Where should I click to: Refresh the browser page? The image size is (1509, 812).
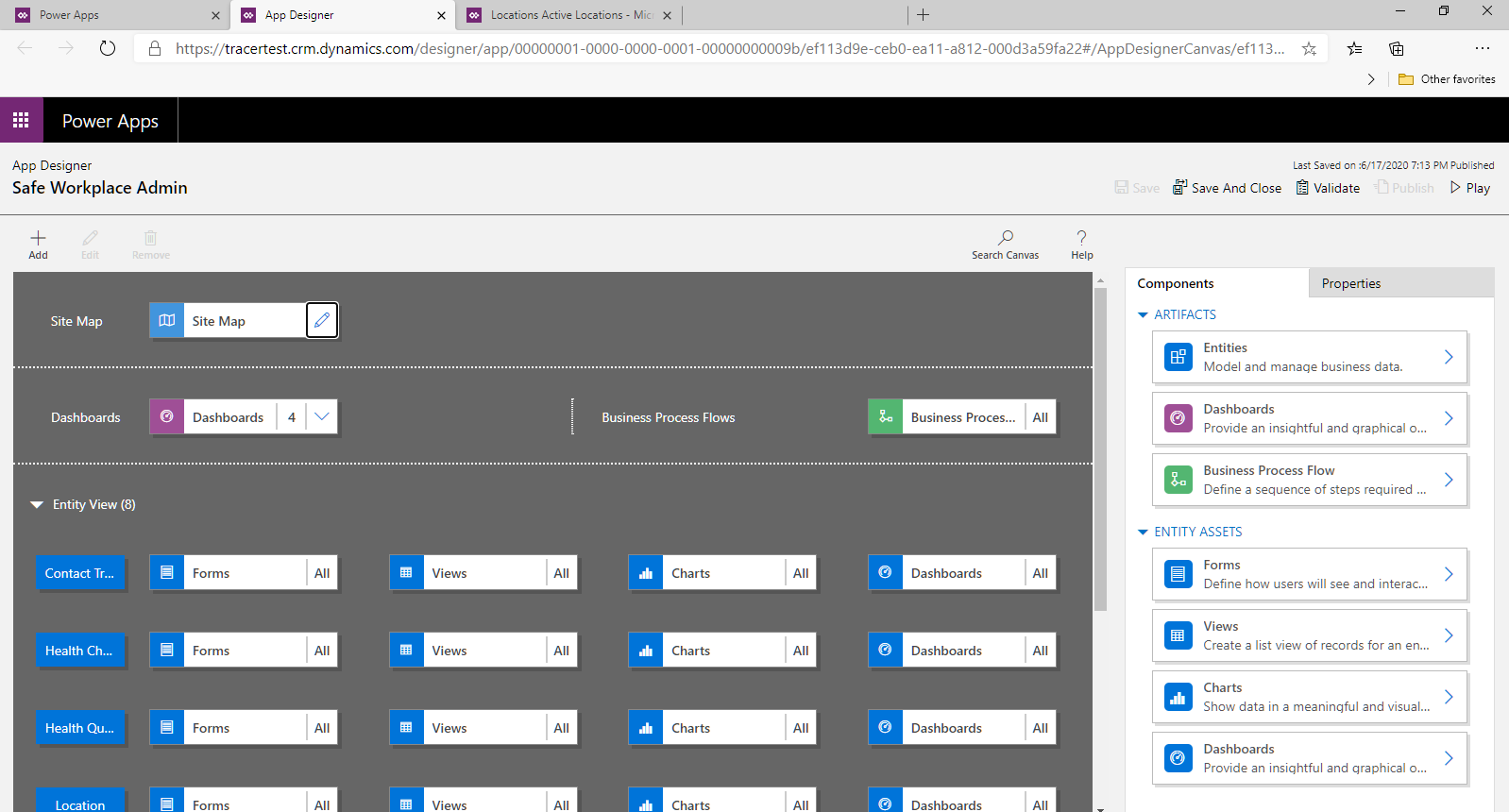108,48
